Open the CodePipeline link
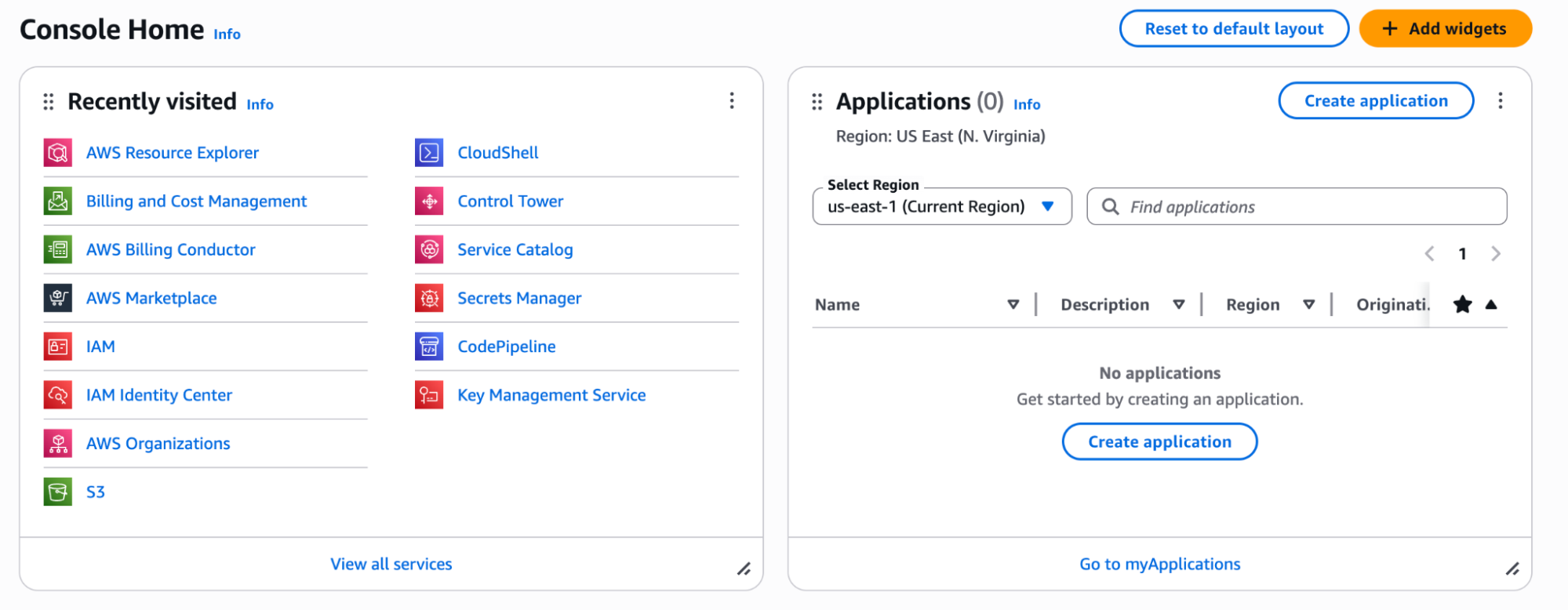Image resolution: width=1568 pixels, height=610 pixels. pos(507,347)
